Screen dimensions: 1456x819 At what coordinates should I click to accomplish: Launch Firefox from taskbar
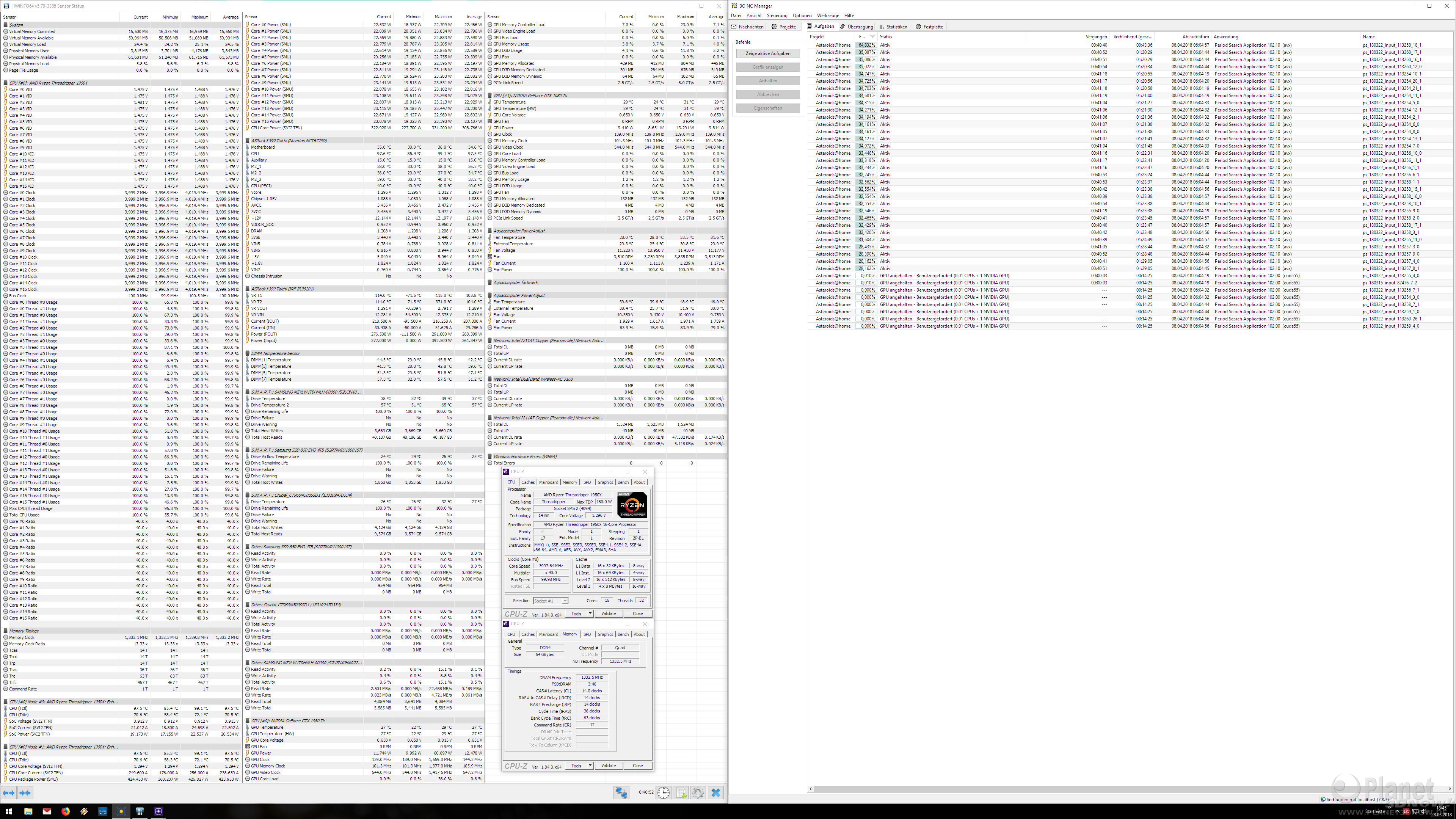click(66, 811)
